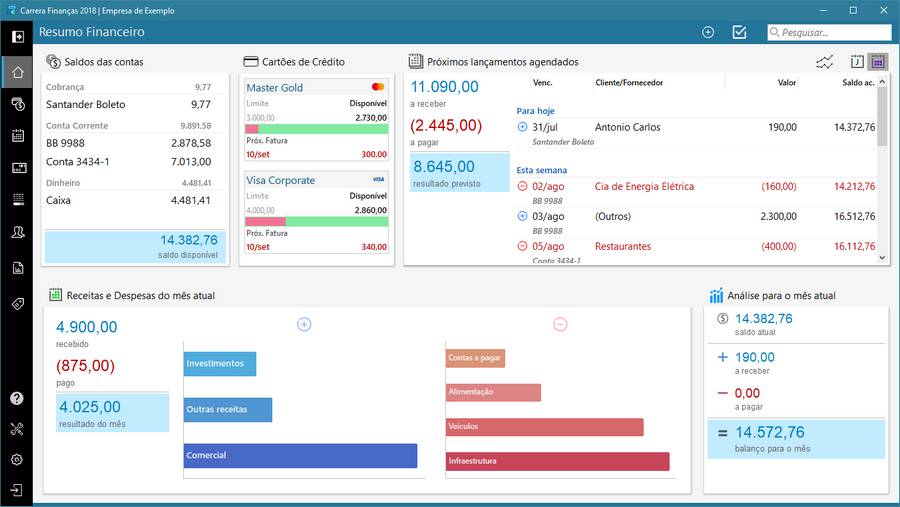Open the Visa Corporate card
This screenshot has width=900, height=507.
tap(317, 212)
